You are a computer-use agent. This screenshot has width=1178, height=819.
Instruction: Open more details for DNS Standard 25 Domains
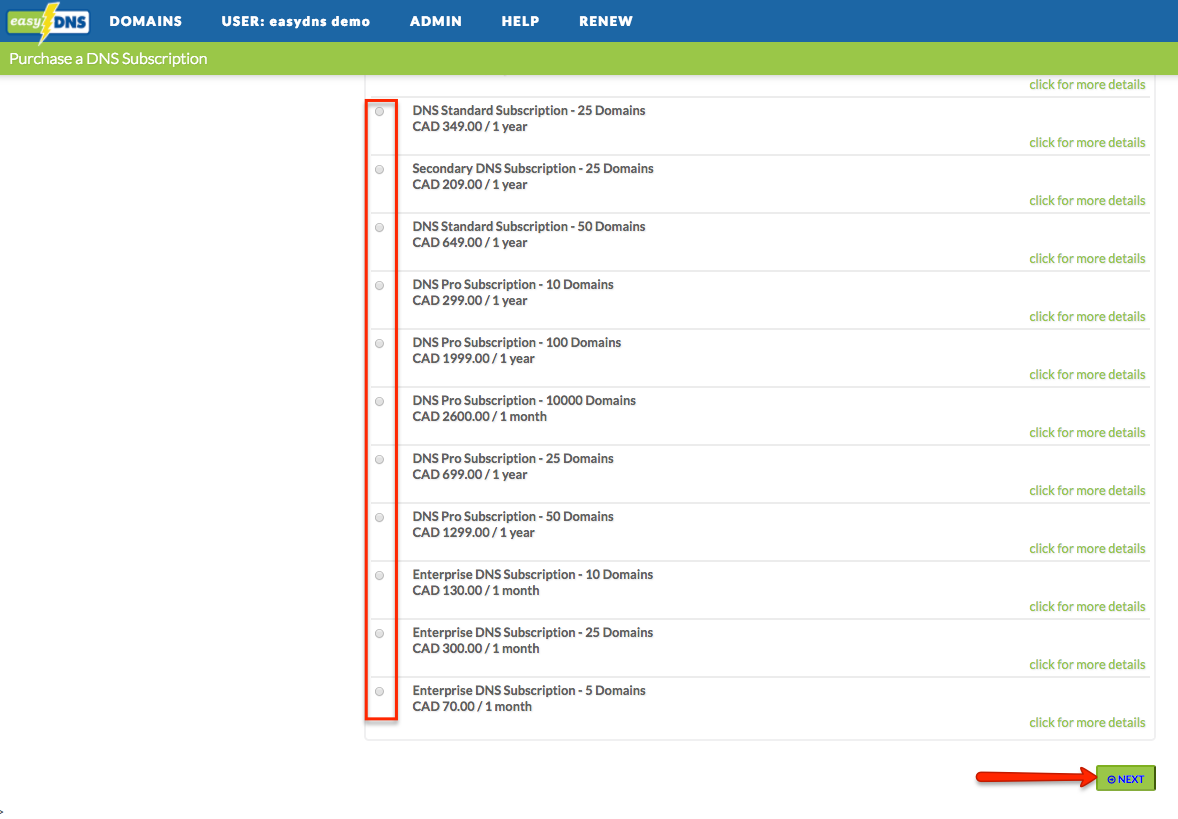1087,143
